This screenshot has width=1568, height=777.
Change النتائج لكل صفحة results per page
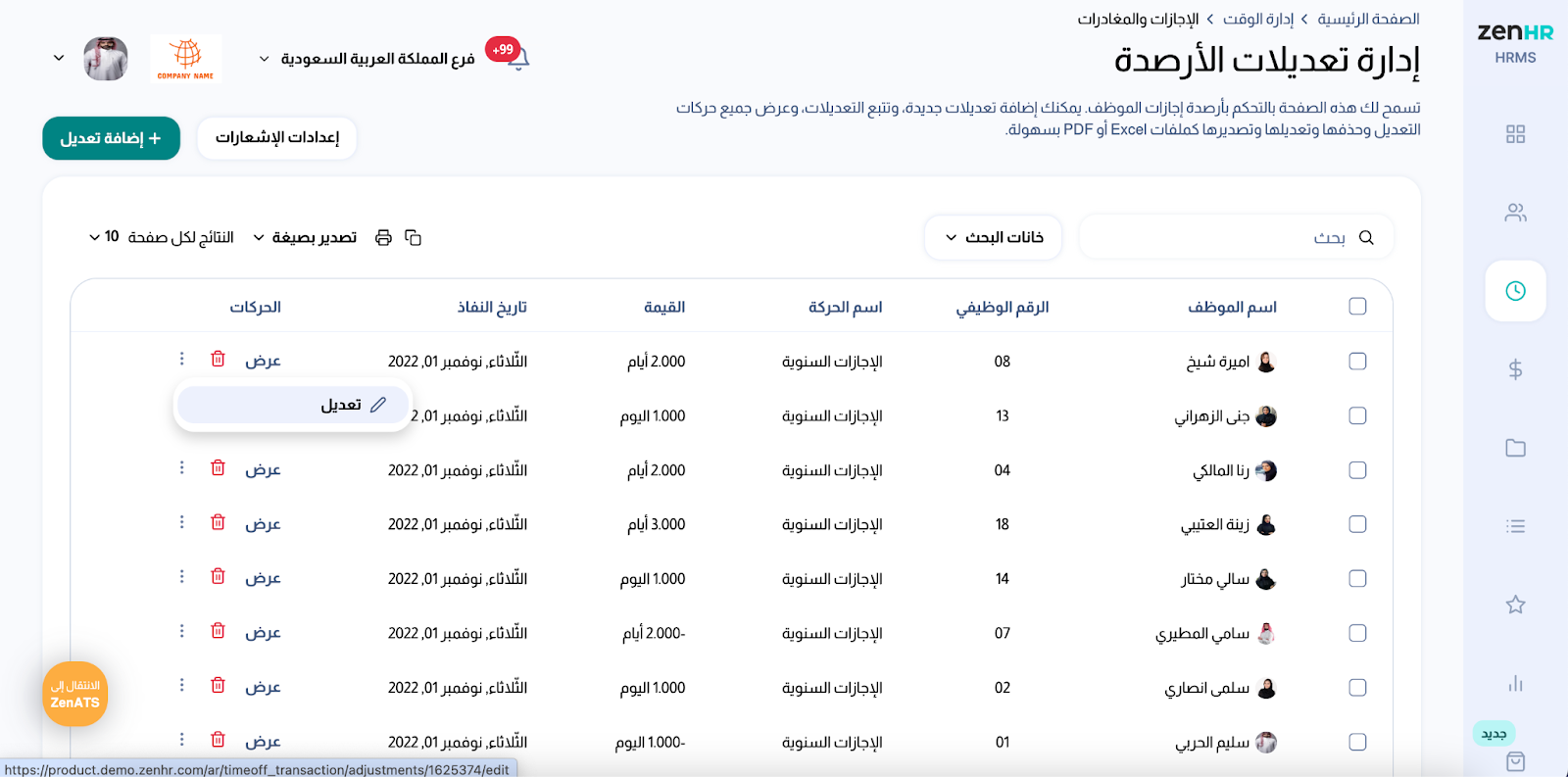pyautogui.click(x=162, y=237)
